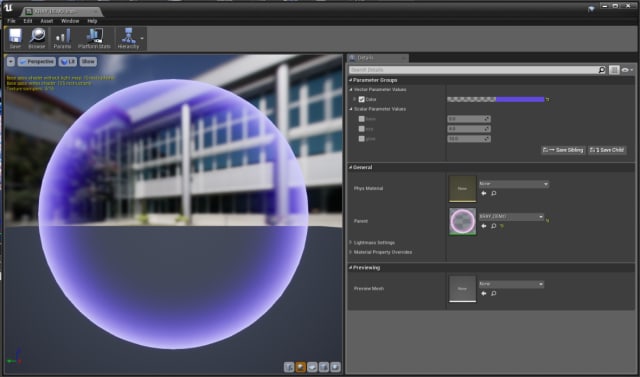The image size is (640, 377).
Task: Browse to Phys Material with its magnifier
Action: click(x=493, y=193)
